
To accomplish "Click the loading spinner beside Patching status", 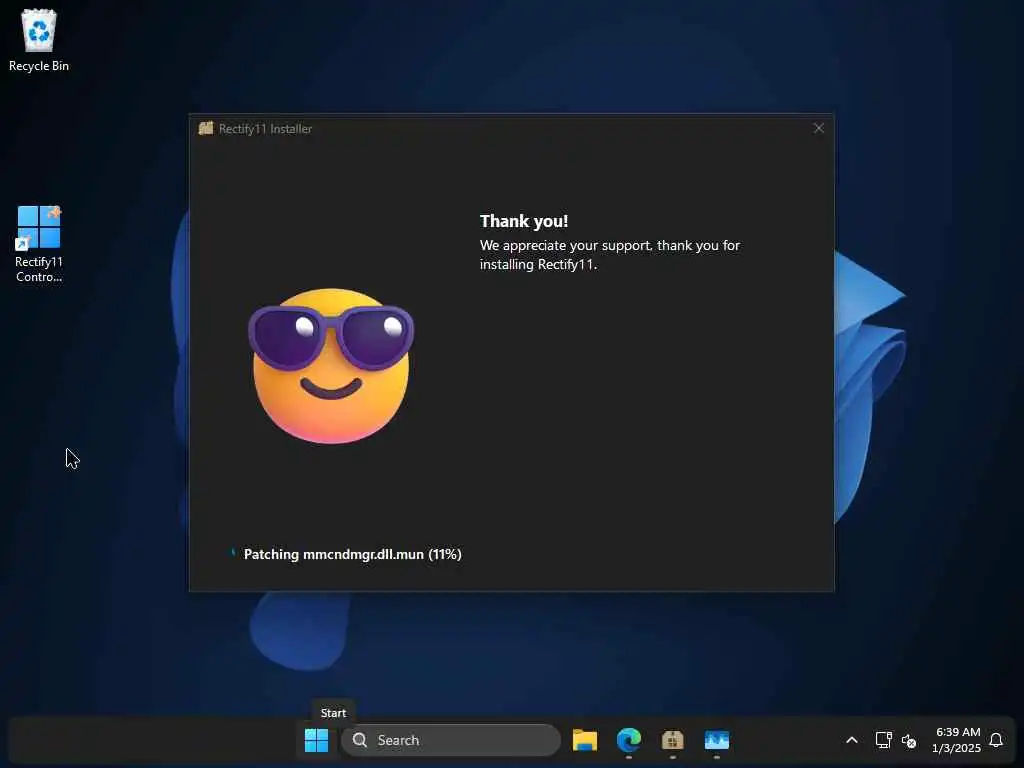I will coord(233,553).
